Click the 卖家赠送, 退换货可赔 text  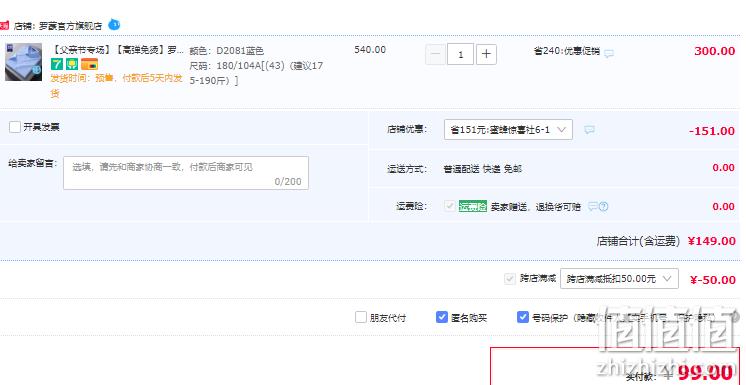(536, 207)
